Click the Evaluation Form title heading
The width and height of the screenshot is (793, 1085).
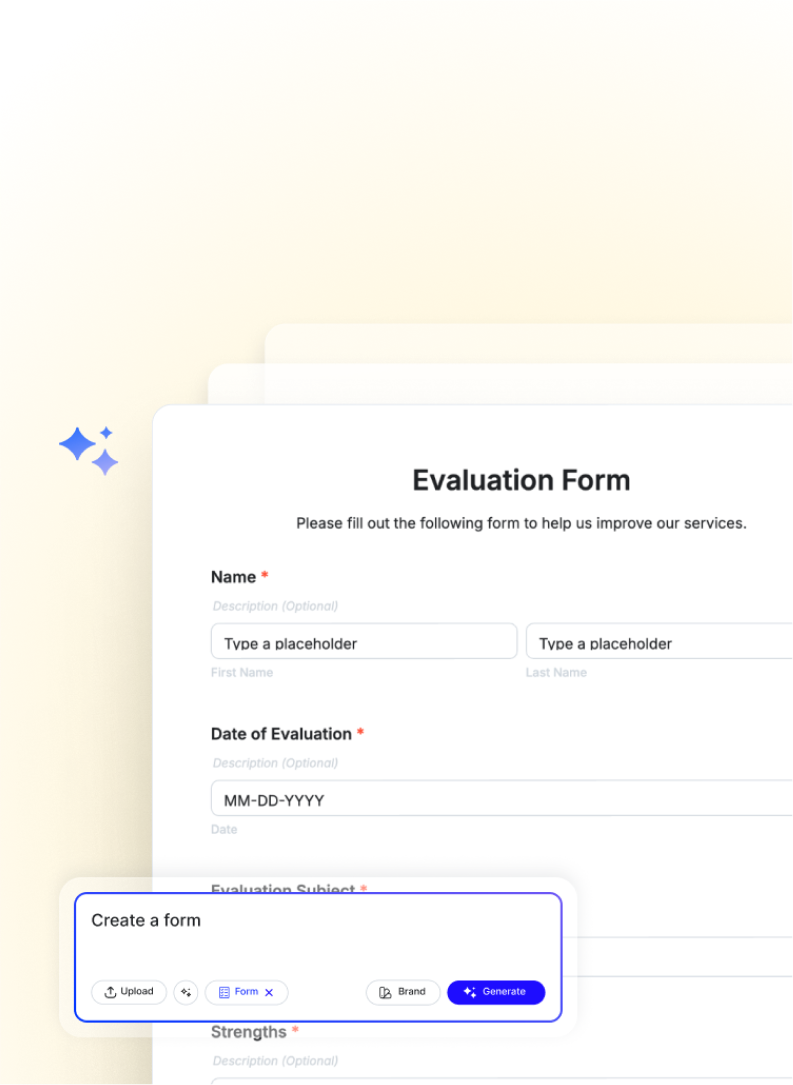pyautogui.click(x=521, y=480)
